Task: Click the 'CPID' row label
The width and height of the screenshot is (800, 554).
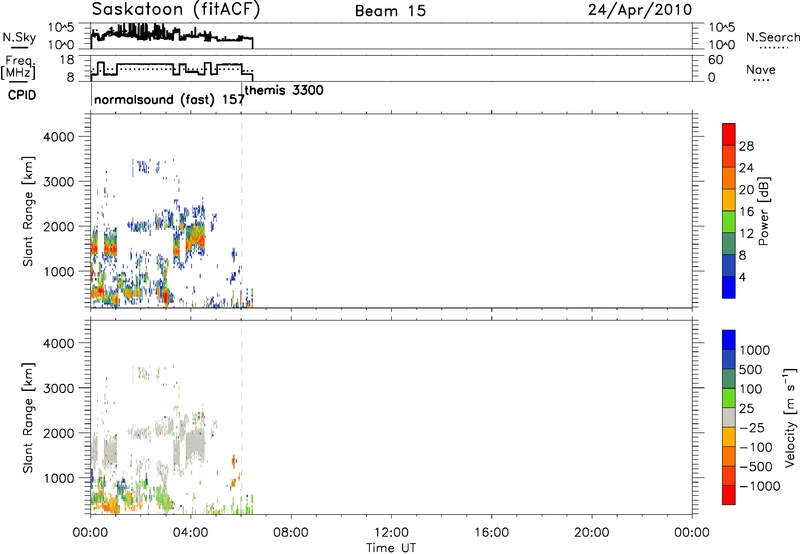Action: click(x=22, y=95)
